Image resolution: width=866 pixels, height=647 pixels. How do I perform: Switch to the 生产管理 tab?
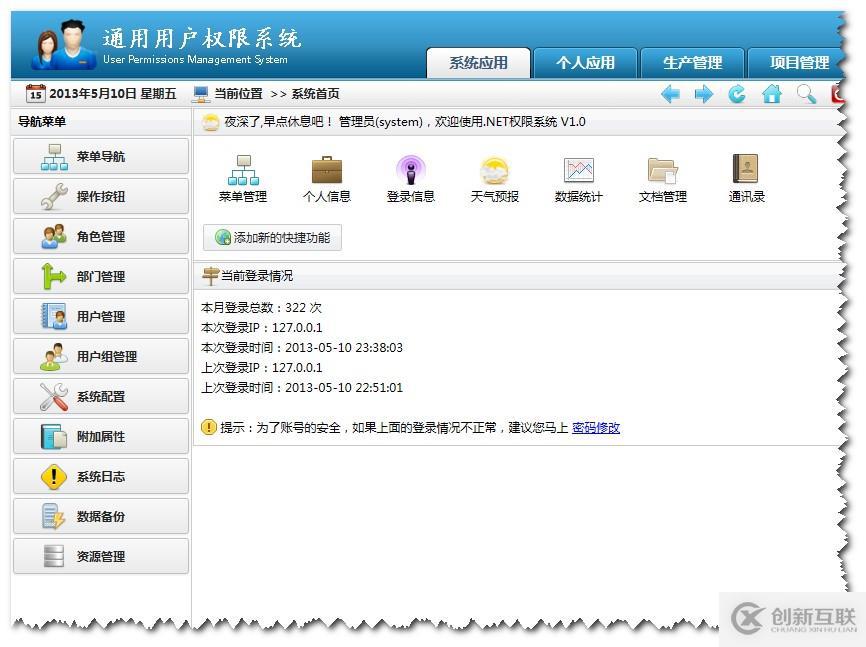[693, 63]
